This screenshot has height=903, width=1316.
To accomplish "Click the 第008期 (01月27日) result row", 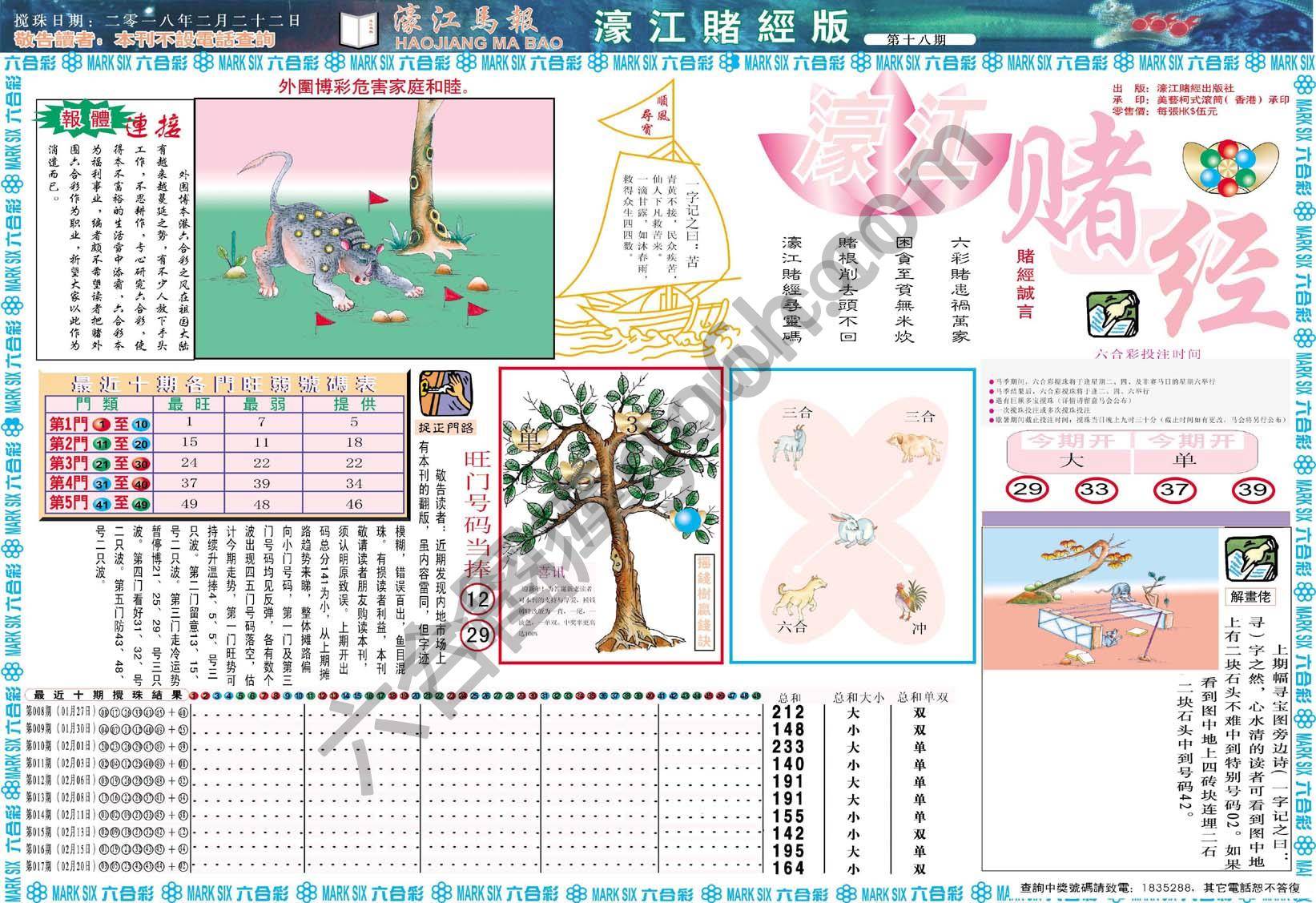I will (107, 712).
